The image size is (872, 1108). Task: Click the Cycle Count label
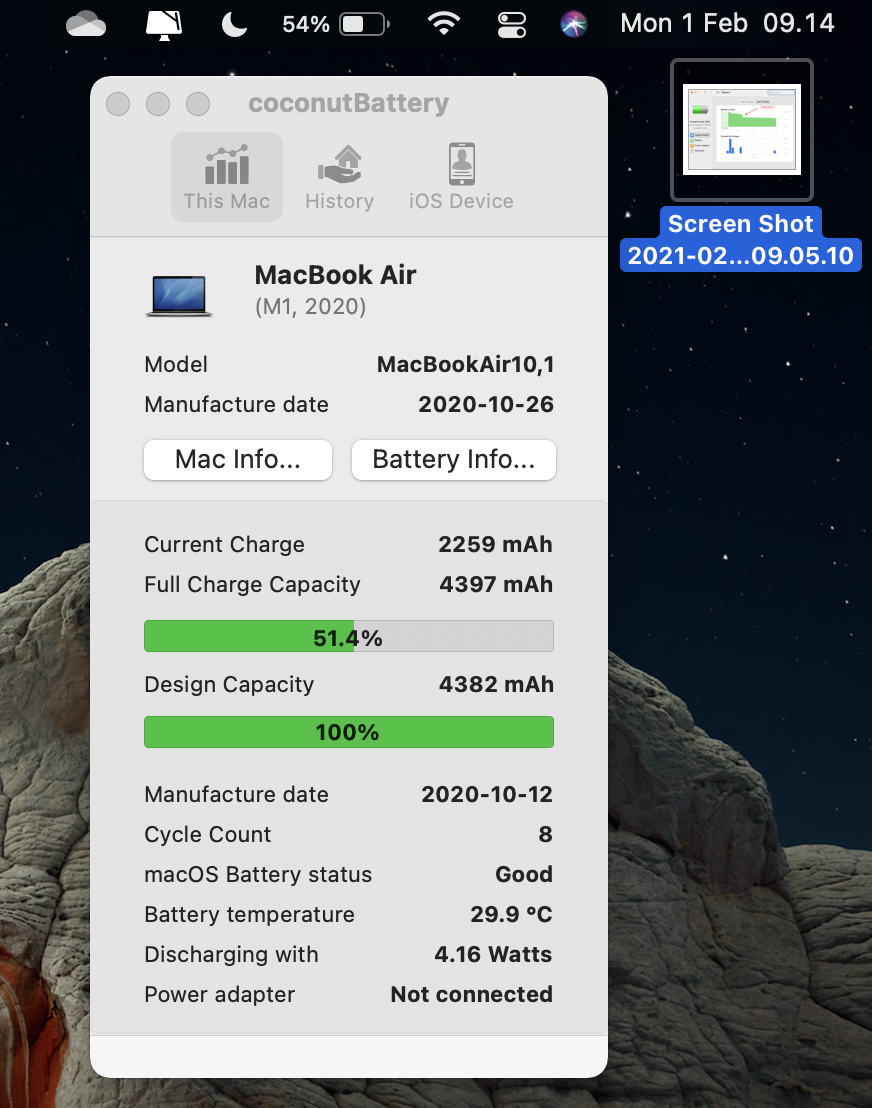208,835
